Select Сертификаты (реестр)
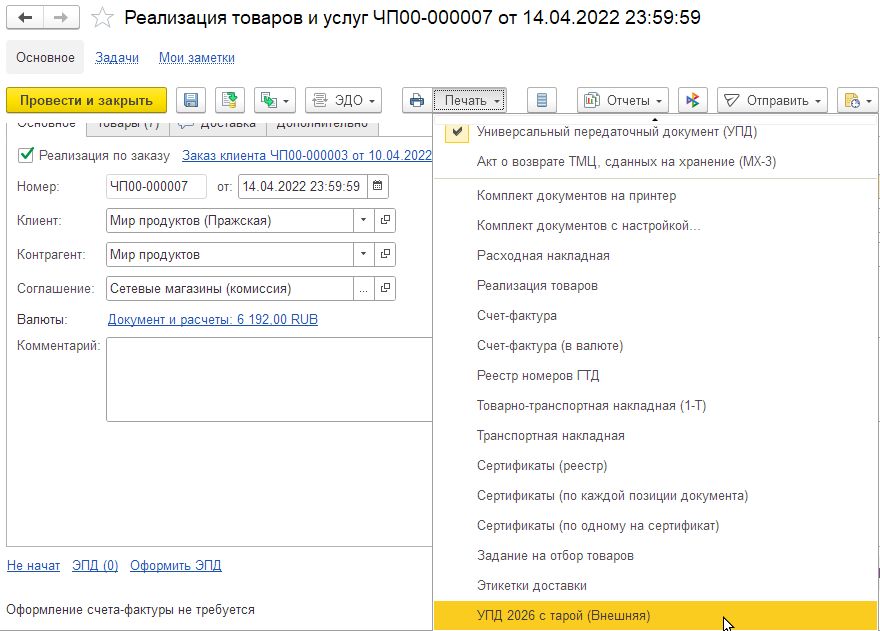 655,466
